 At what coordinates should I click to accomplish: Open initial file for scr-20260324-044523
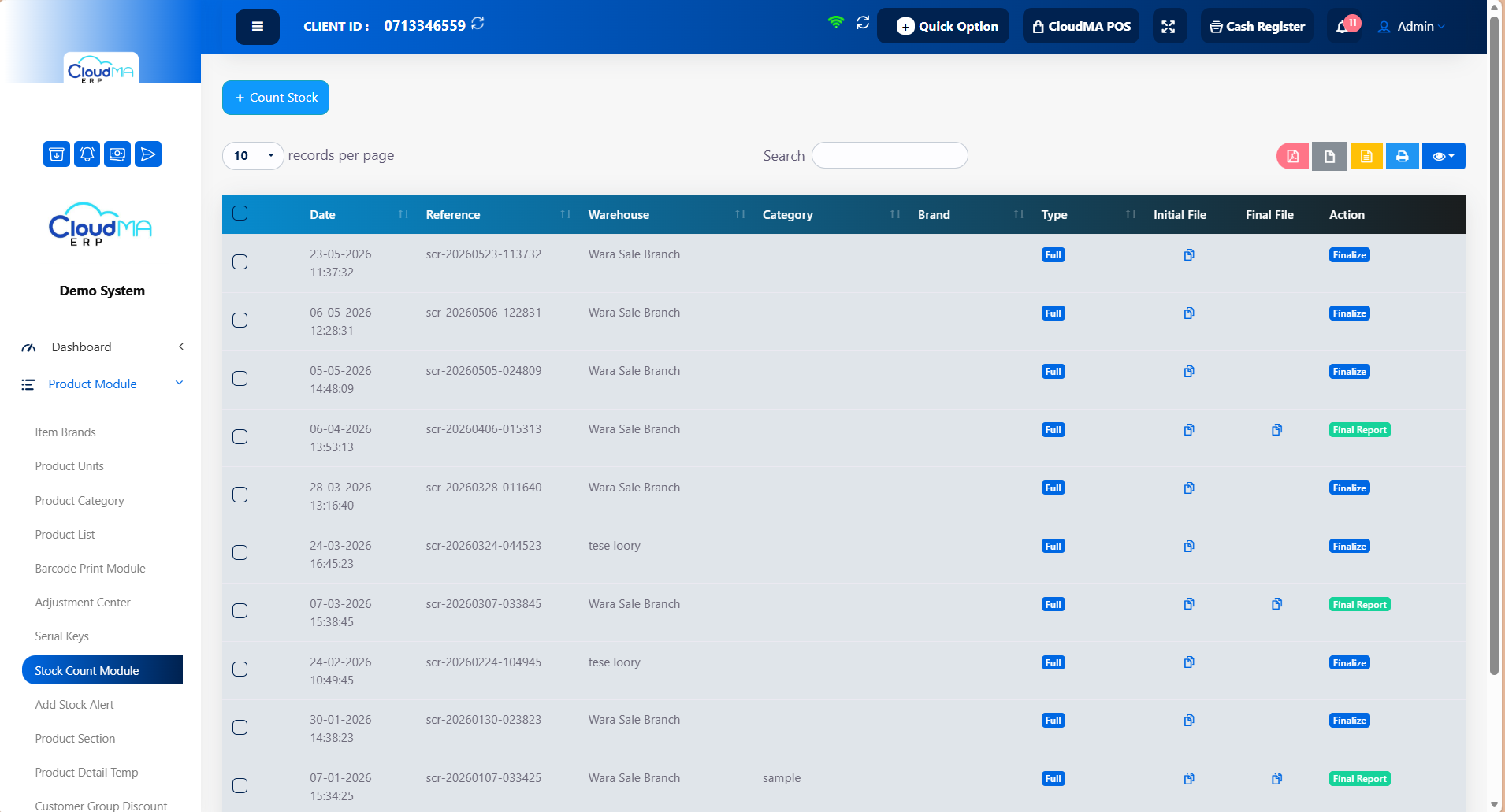click(1189, 547)
